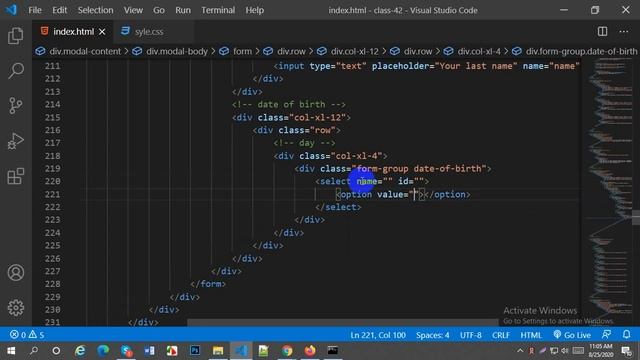
Task: Open the View menu
Action: tap(133, 10)
